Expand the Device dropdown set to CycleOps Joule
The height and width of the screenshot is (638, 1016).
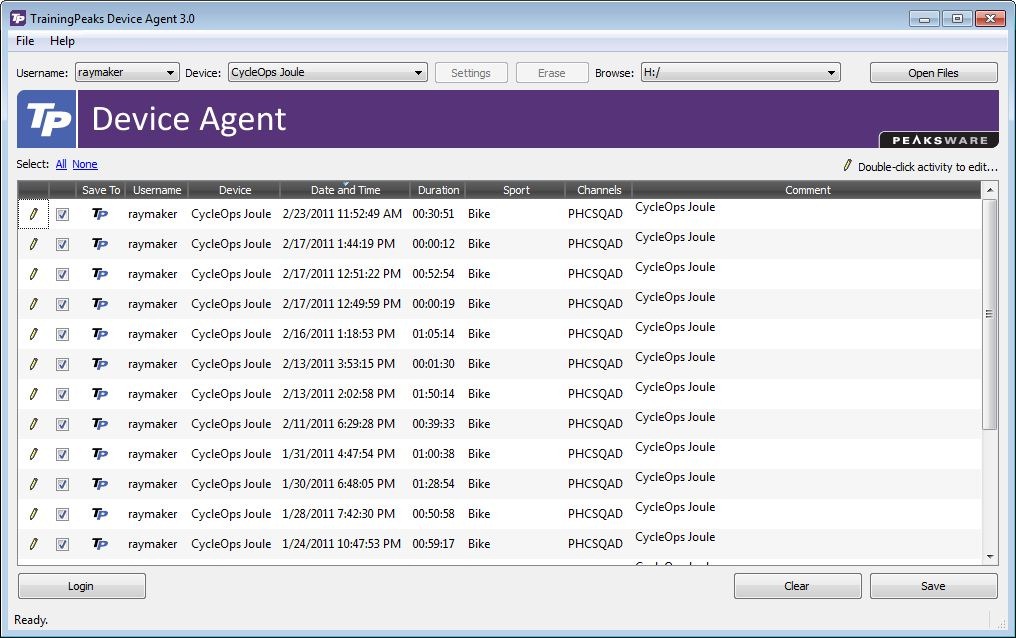coord(328,73)
